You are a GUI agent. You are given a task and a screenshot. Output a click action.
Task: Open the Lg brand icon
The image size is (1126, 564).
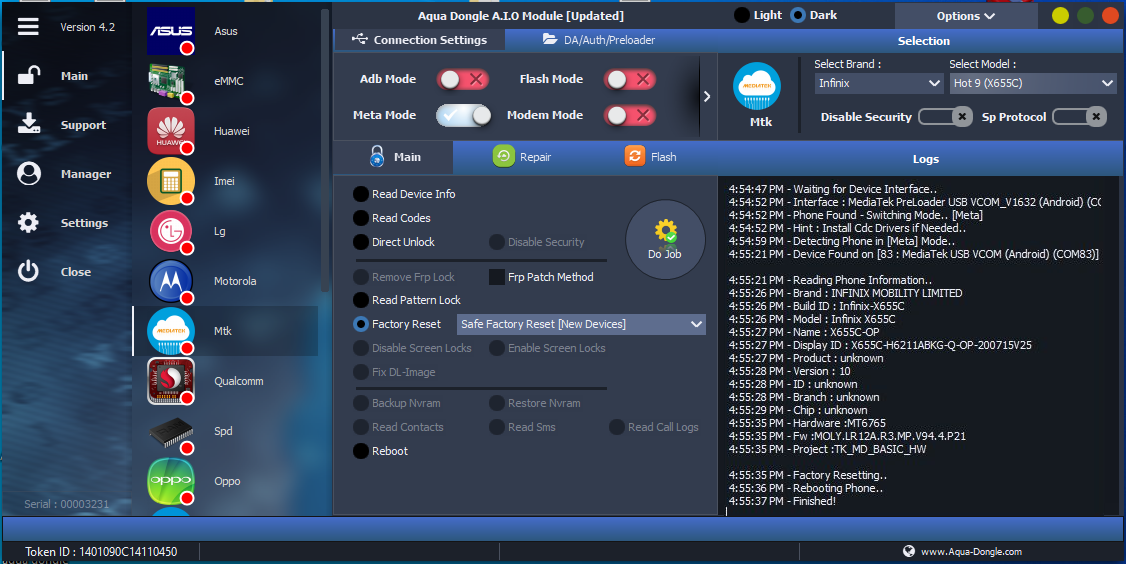click(171, 231)
